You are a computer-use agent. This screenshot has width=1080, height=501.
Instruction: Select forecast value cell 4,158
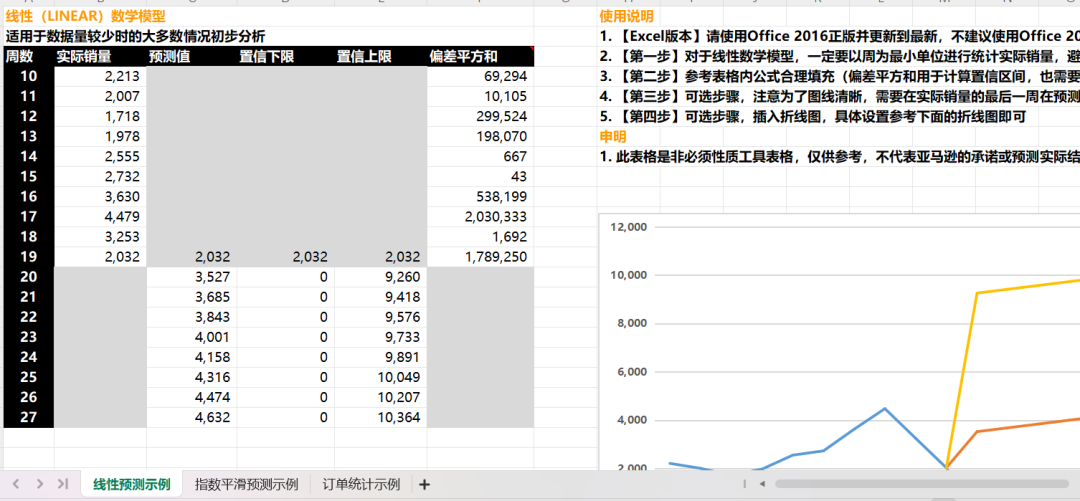[x=191, y=357]
